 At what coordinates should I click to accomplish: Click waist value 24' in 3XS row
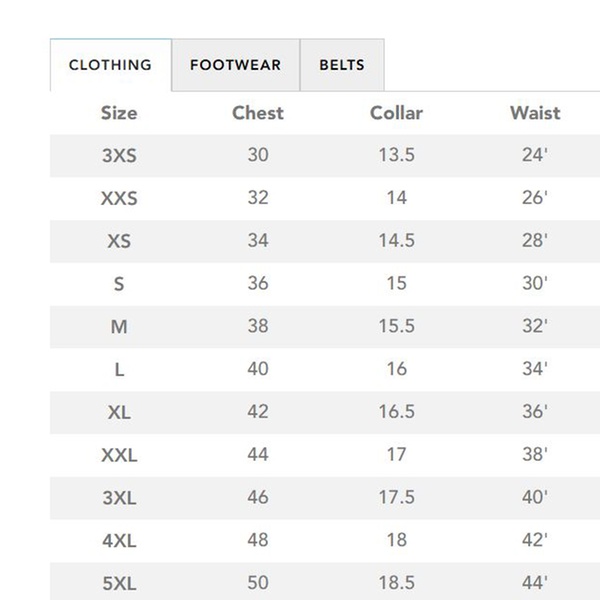tap(535, 156)
